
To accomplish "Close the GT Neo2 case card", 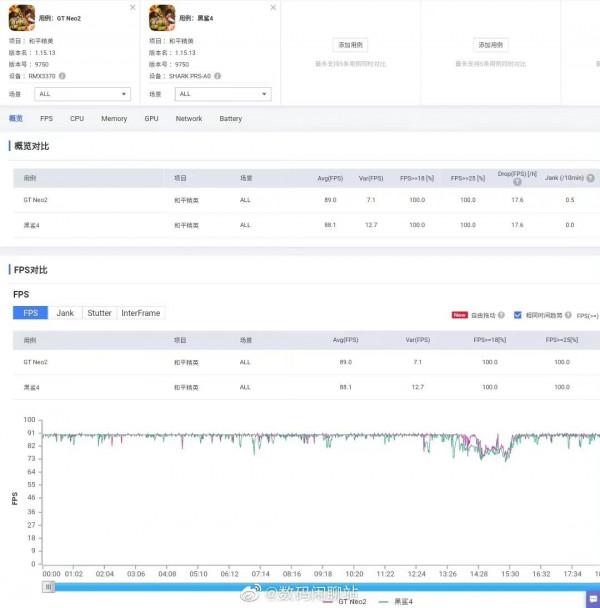I will click(133, 7).
